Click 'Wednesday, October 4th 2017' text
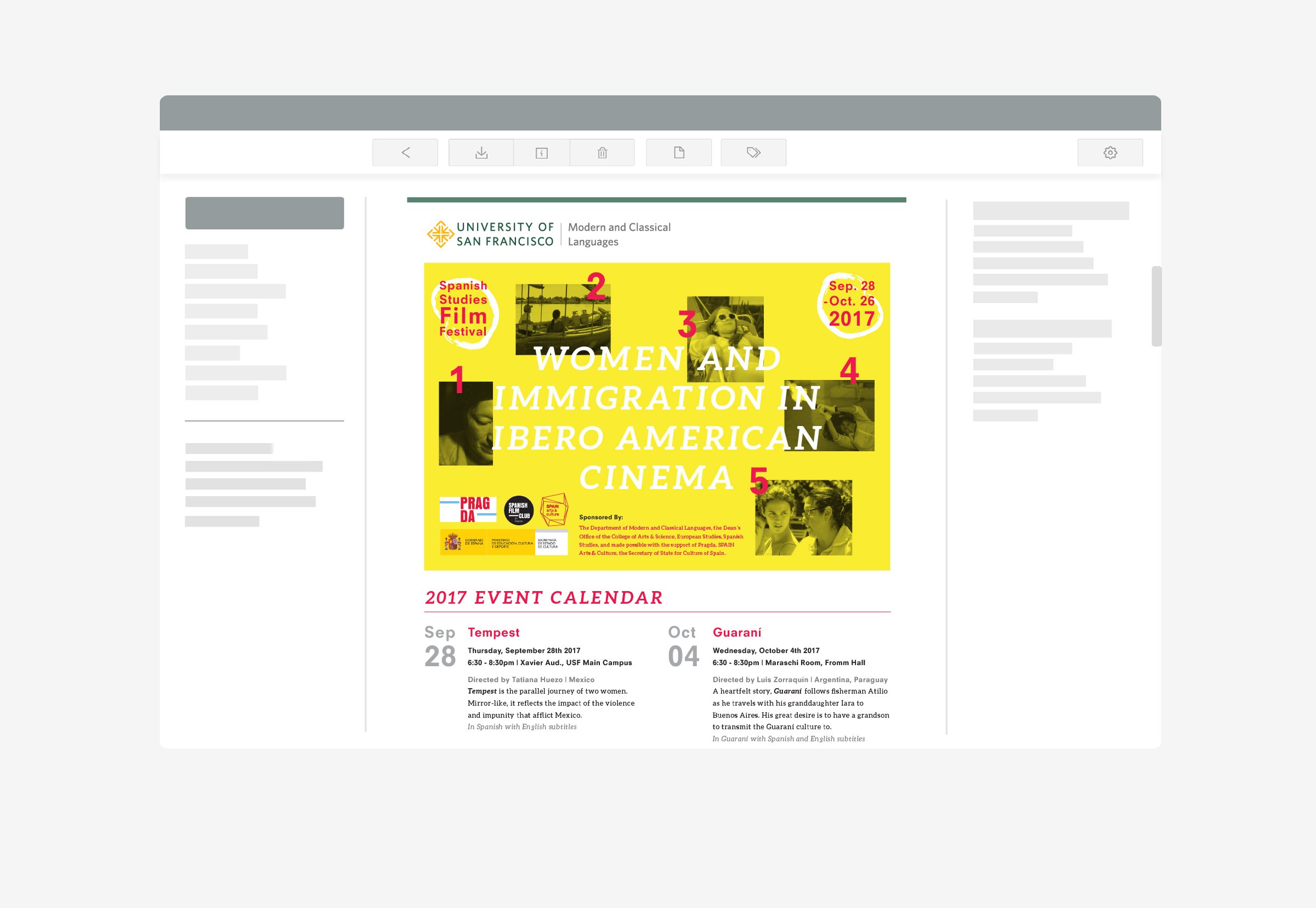The width and height of the screenshot is (1316, 908). (x=766, y=650)
